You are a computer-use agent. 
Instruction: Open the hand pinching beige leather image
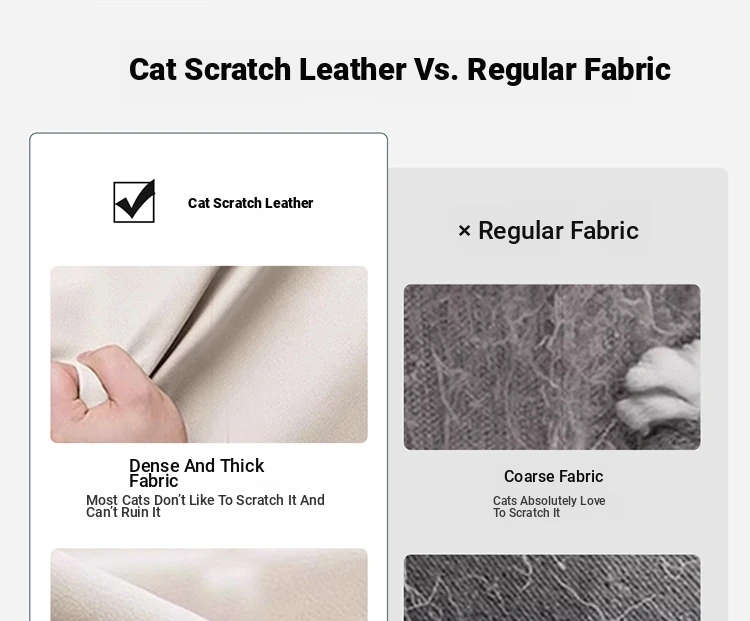point(209,354)
